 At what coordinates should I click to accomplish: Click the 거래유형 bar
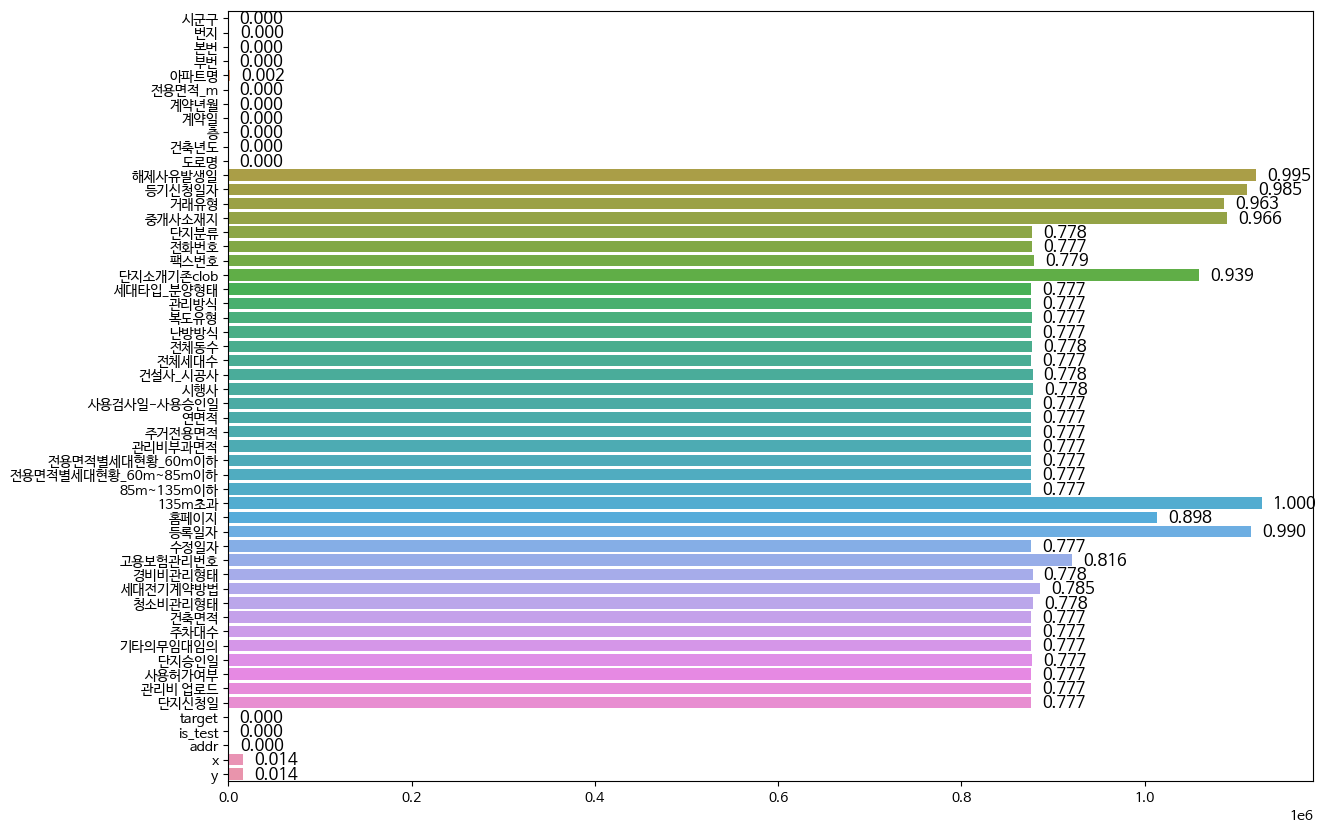[x=726, y=203]
